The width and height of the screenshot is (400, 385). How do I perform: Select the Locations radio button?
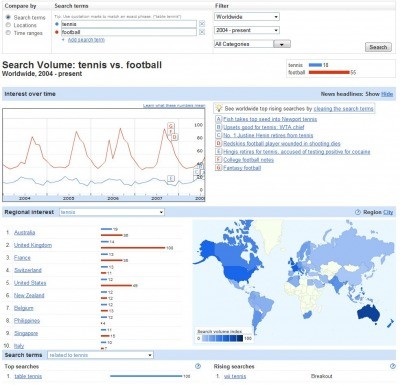8,25
